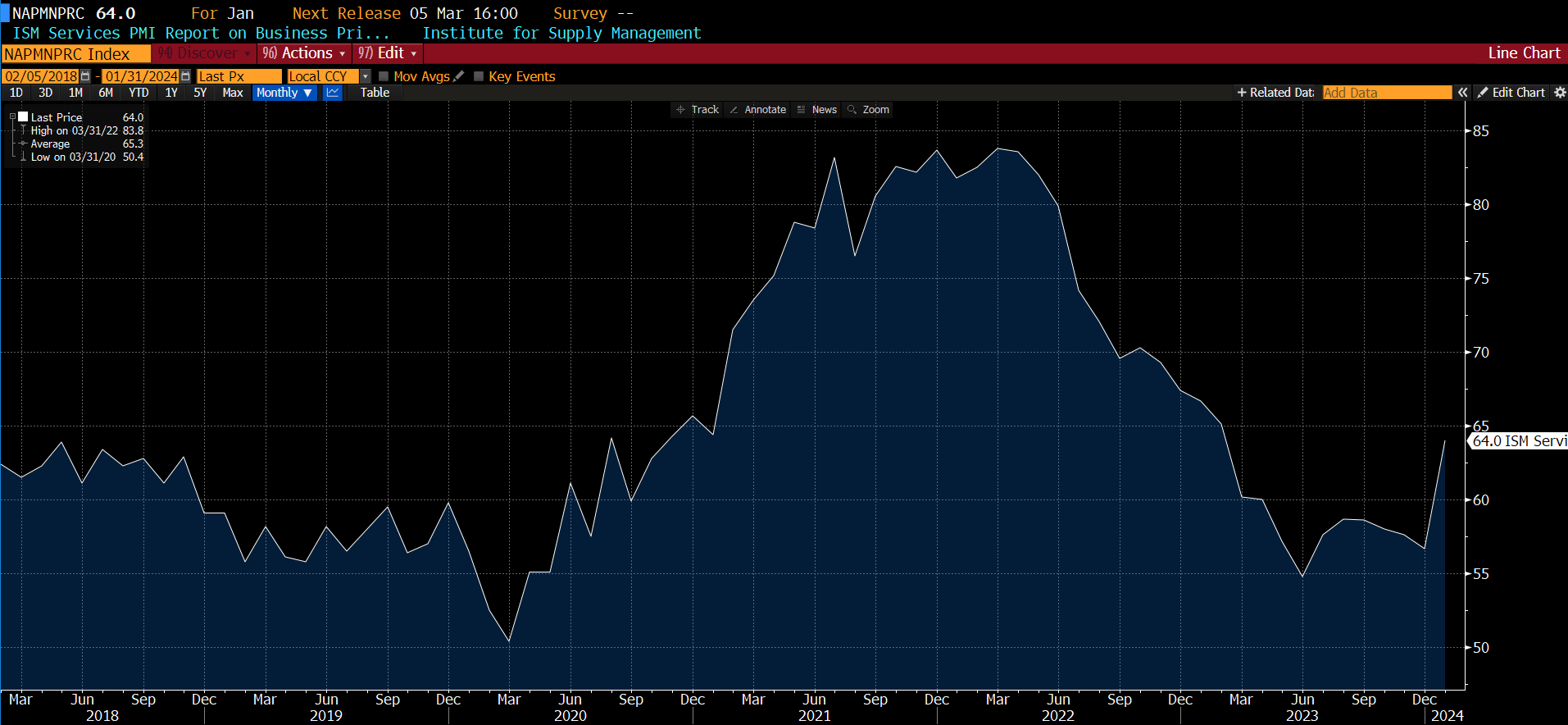Open the 96) Actions menu
This screenshot has width=1568, height=725.
point(304,53)
